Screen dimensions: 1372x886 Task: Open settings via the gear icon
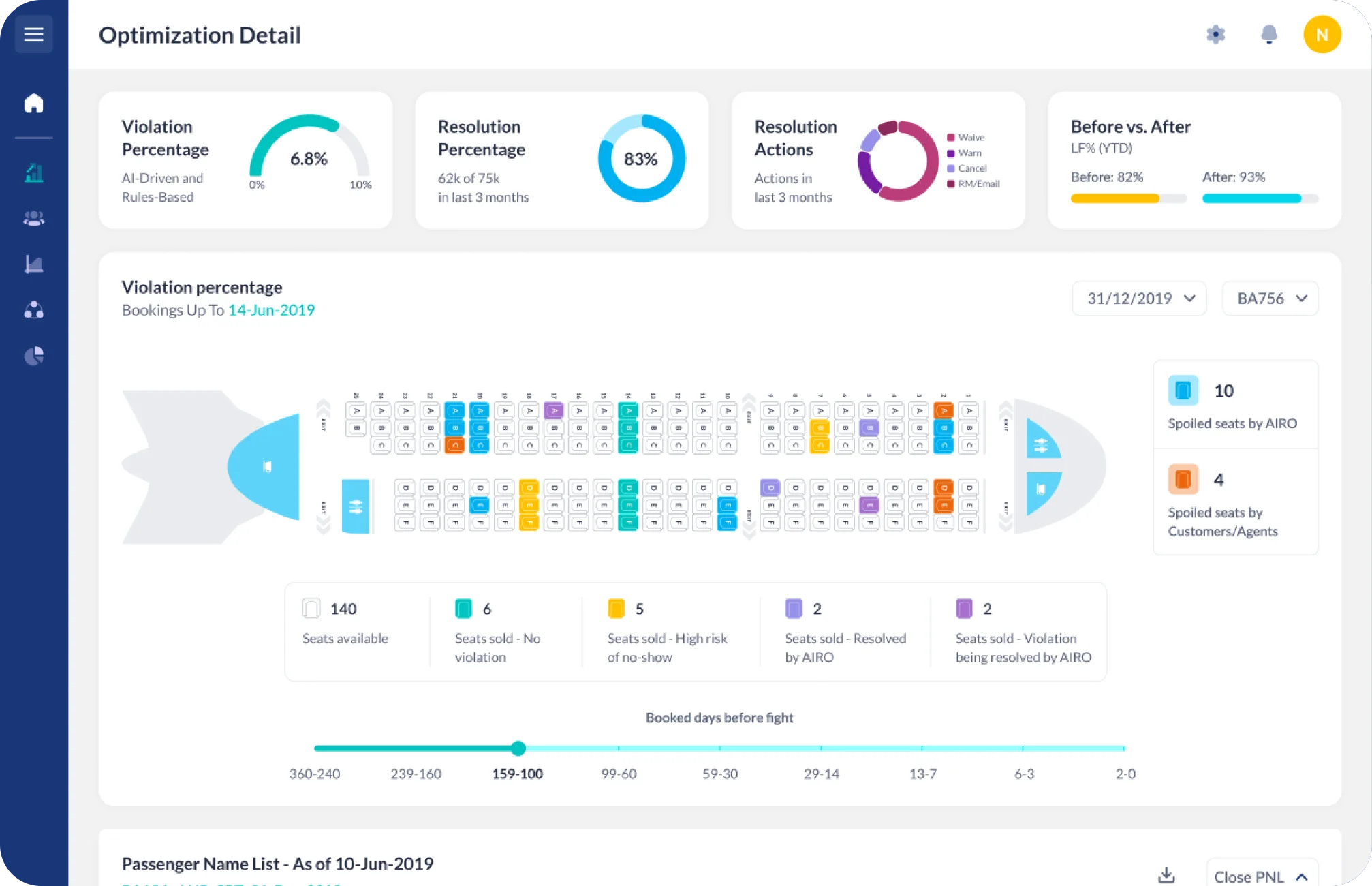tap(1215, 34)
